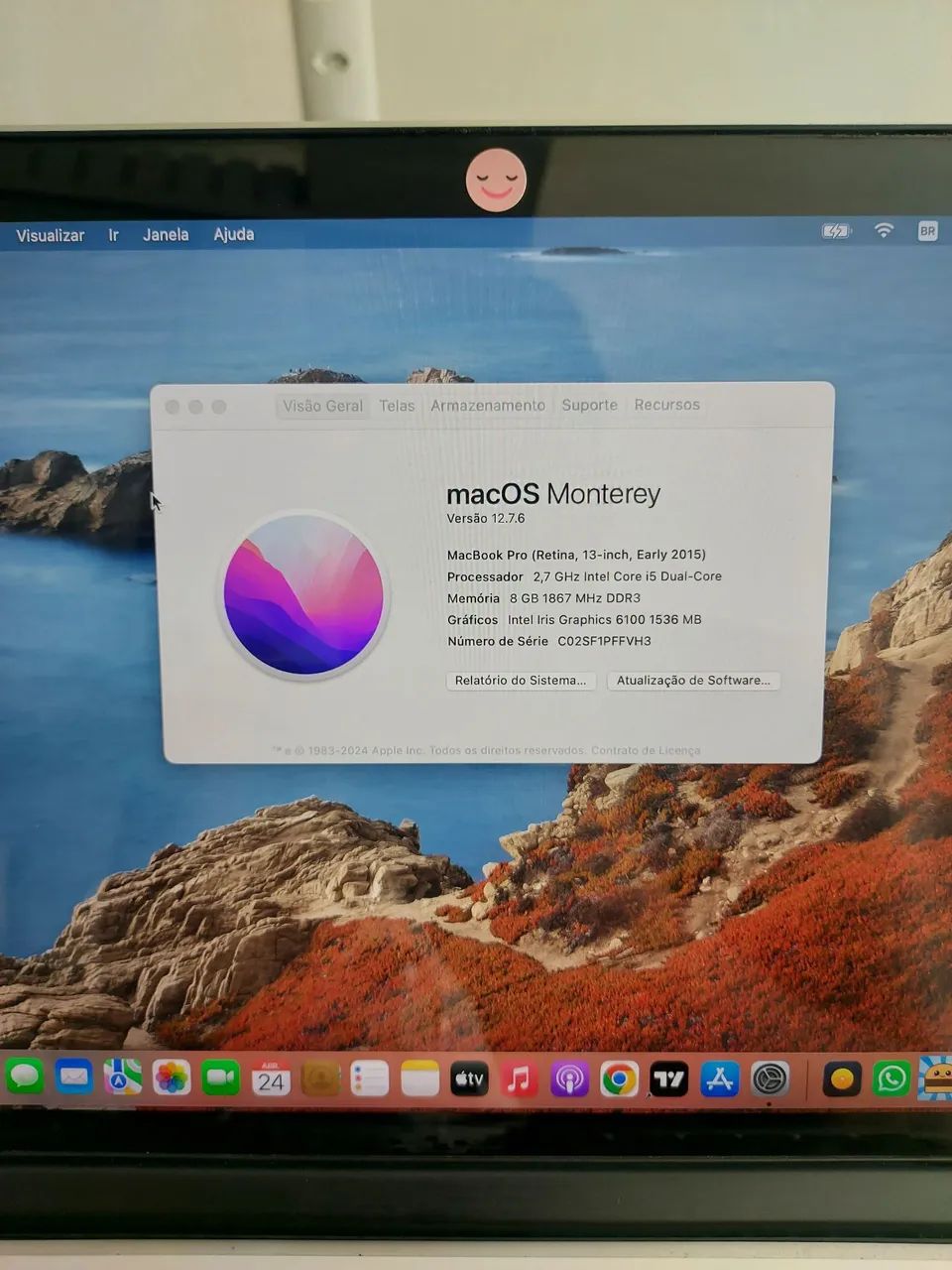
Task: Switch to the Telas tab
Action: [397, 406]
